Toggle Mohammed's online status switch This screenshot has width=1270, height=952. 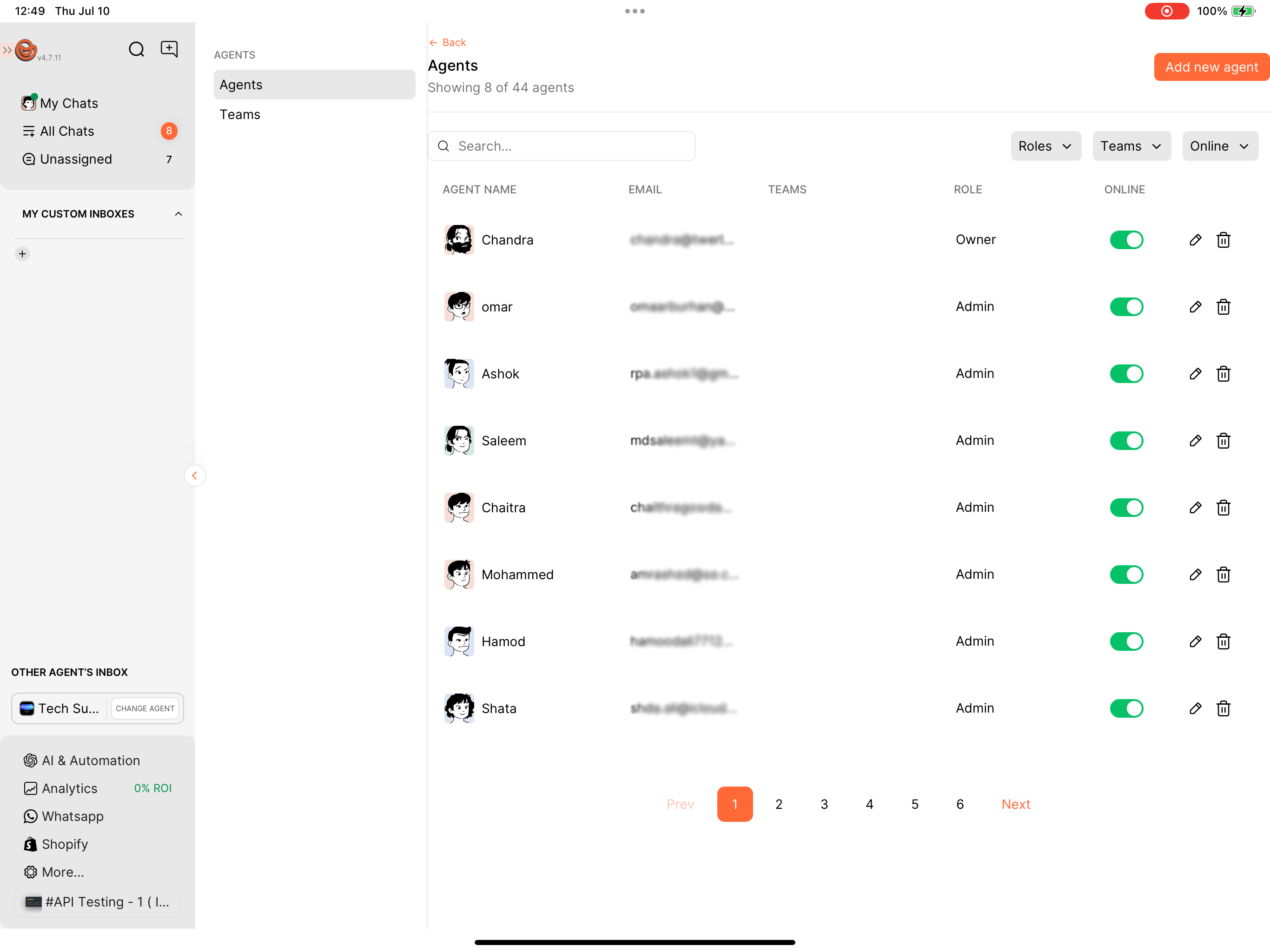click(1126, 574)
